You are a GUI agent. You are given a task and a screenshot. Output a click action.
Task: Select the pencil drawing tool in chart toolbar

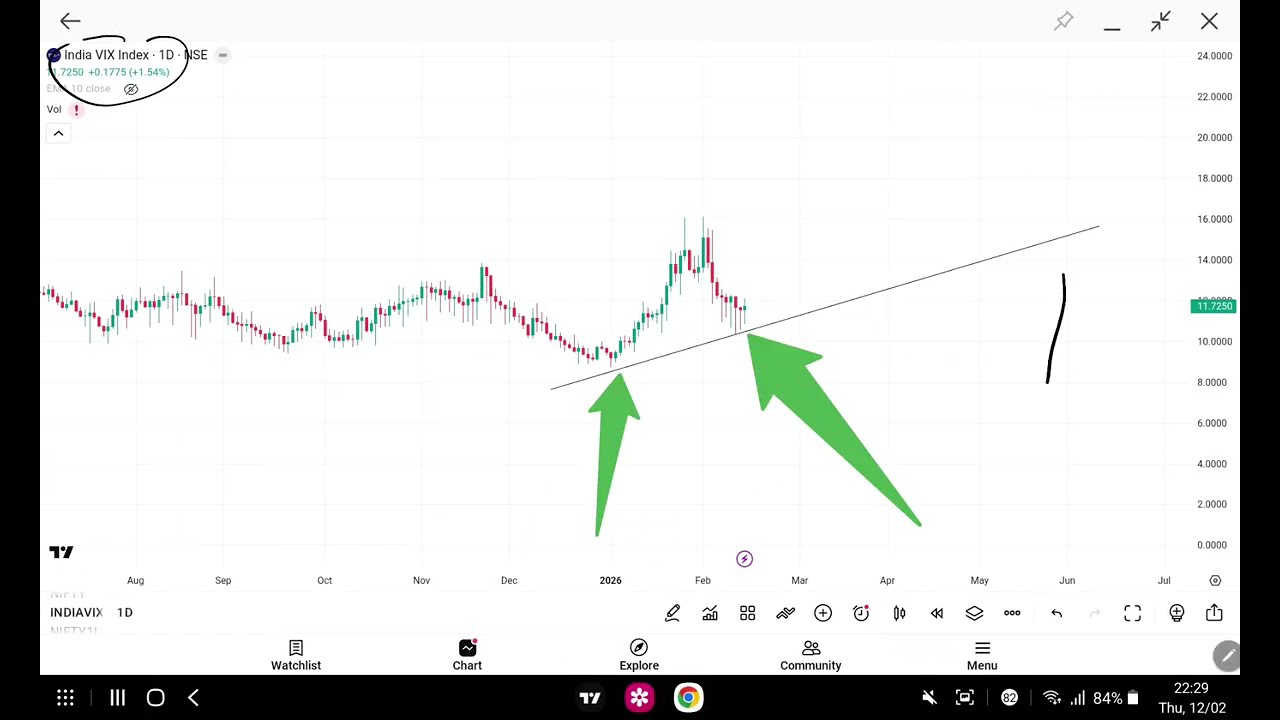pos(672,613)
